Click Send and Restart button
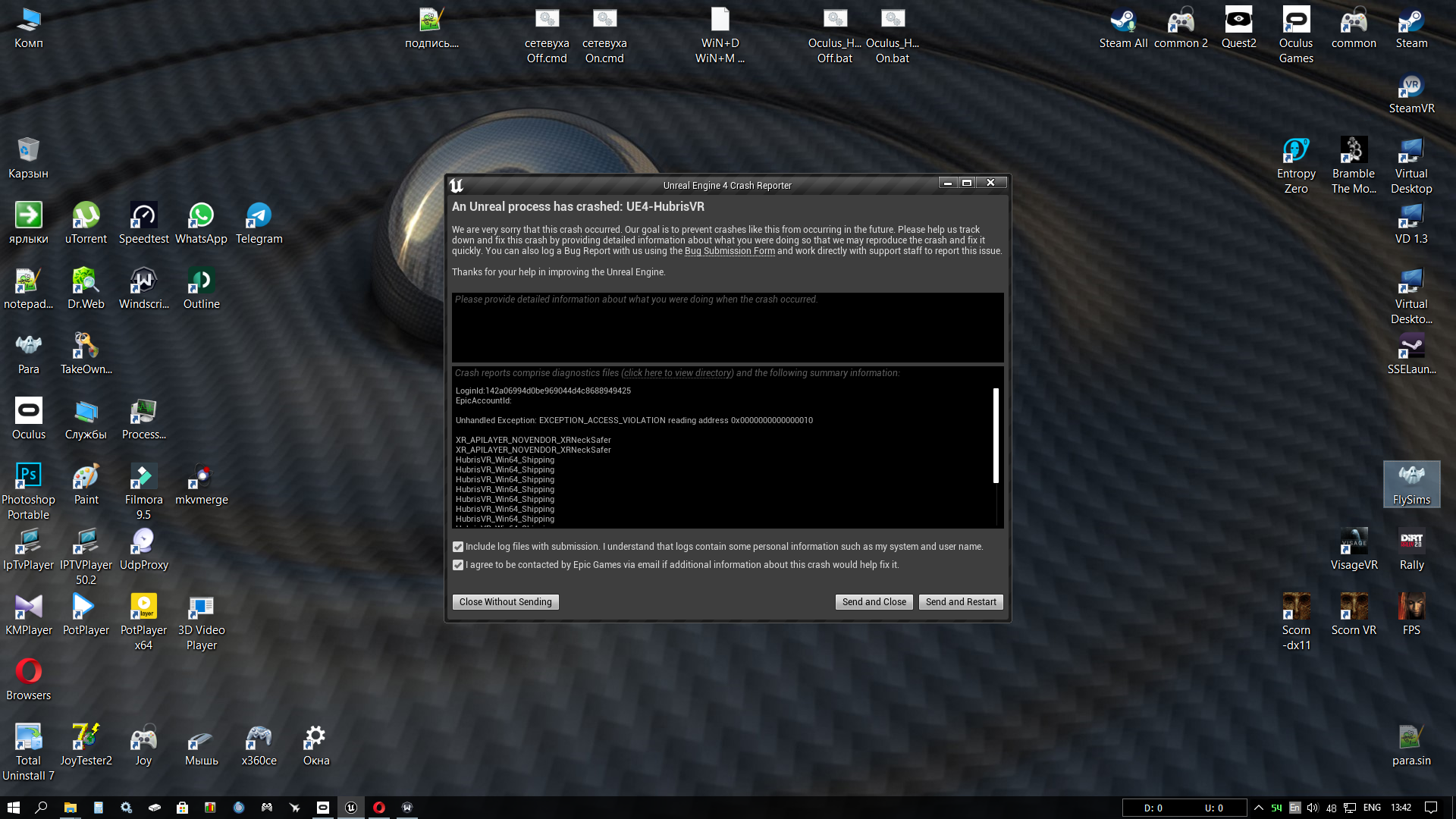 pyautogui.click(x=961, y=602)
